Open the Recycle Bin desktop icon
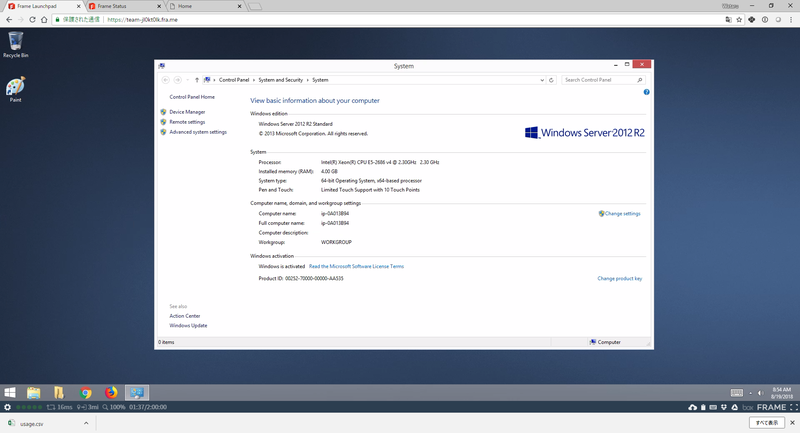The image size is (800, 433). point(16,44)
